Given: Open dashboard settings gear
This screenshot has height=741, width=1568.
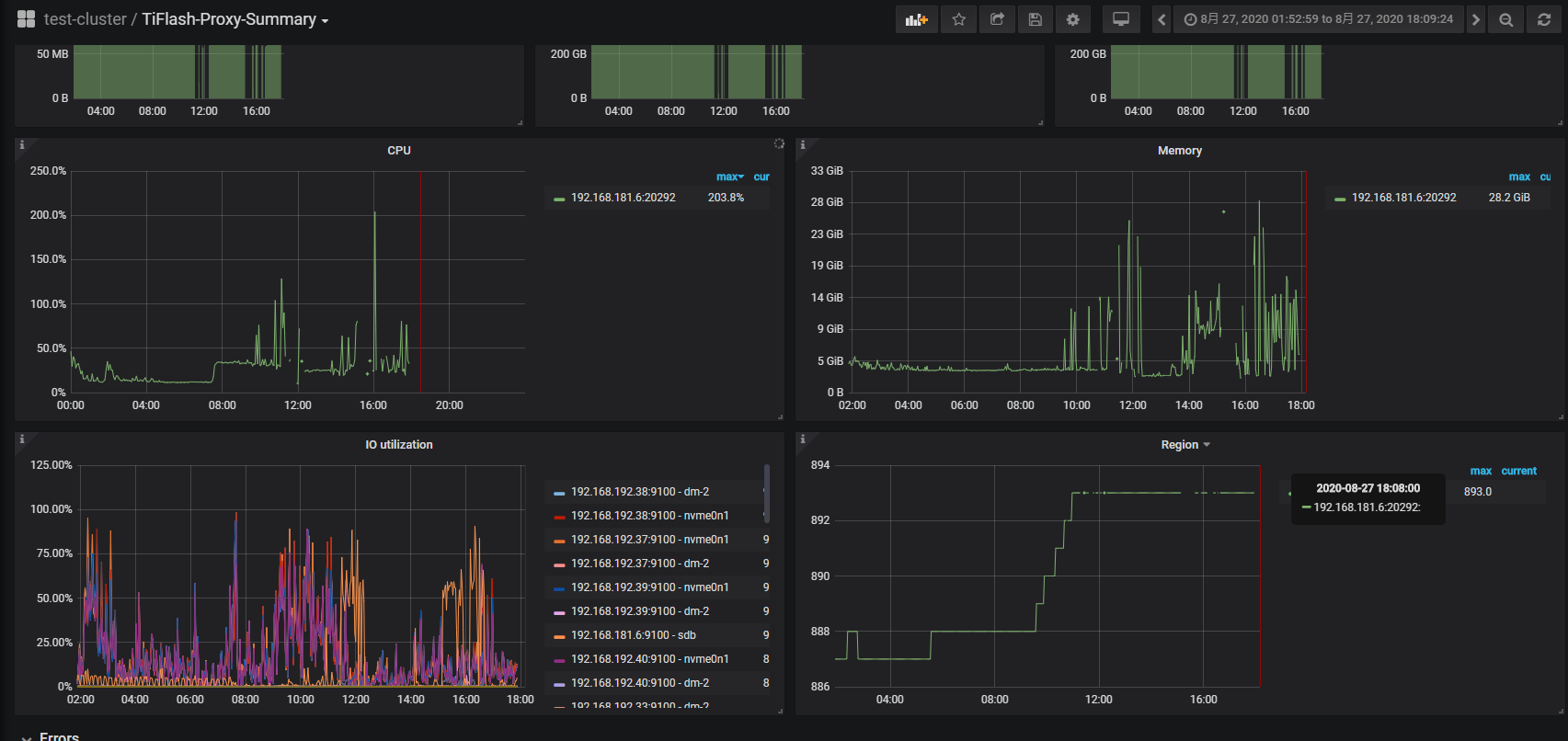Looking at the screenshot, I should pyautogui.click(x=1072, y=19).
